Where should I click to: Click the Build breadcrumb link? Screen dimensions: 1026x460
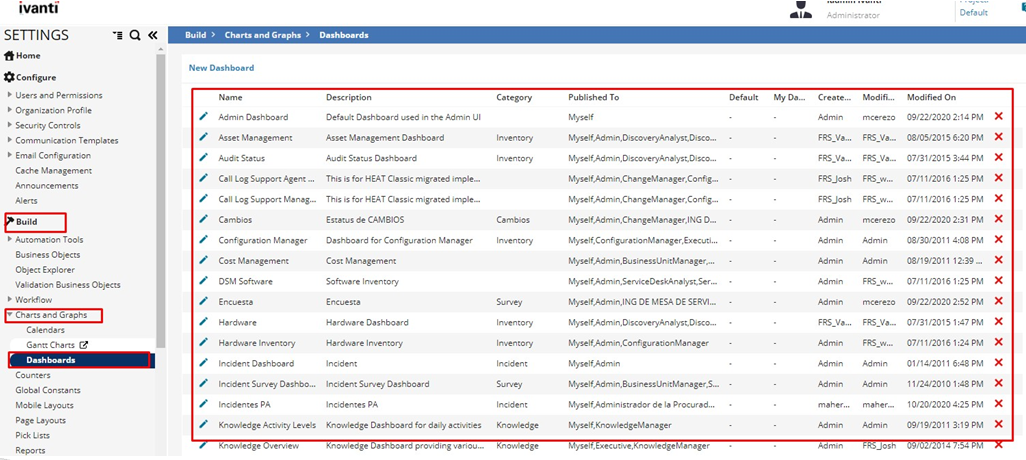195,35
